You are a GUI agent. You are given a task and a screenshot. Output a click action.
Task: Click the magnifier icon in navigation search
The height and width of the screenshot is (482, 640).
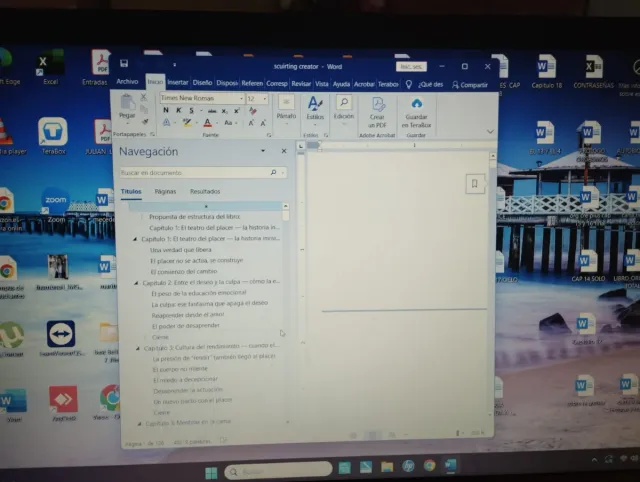pos(272,173)
